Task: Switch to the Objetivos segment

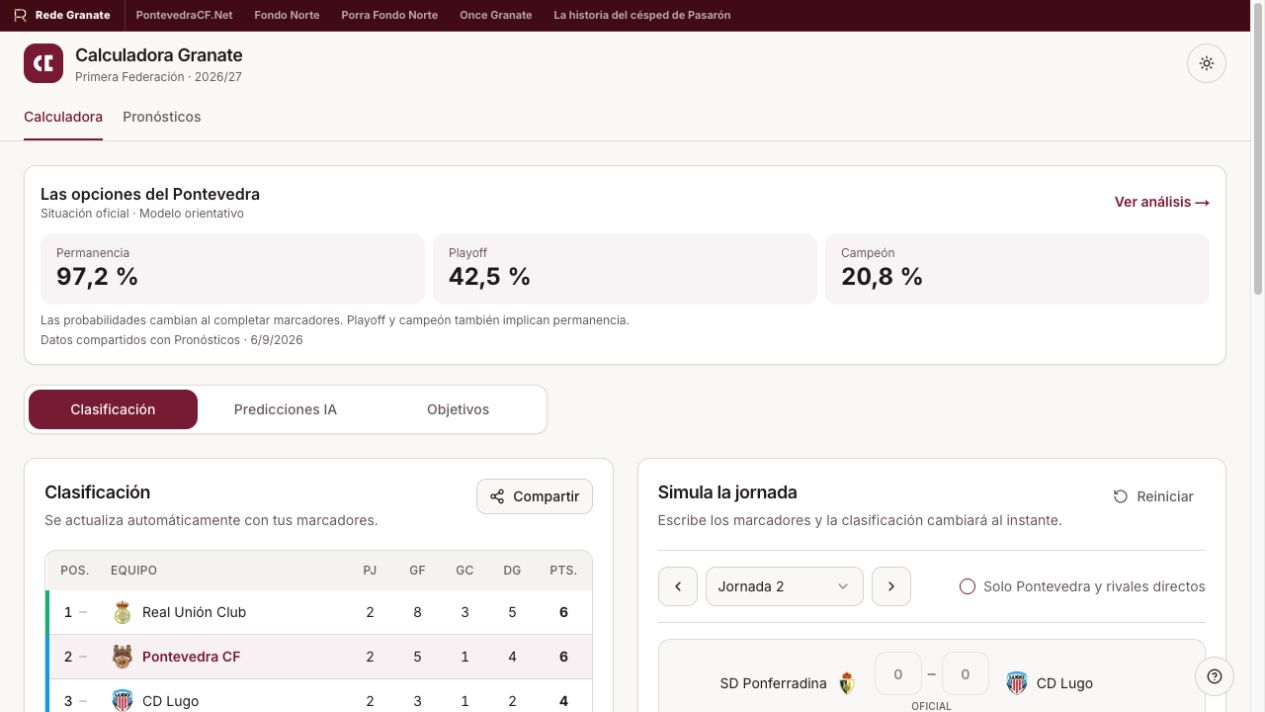Action: click(x=458, y=410)
